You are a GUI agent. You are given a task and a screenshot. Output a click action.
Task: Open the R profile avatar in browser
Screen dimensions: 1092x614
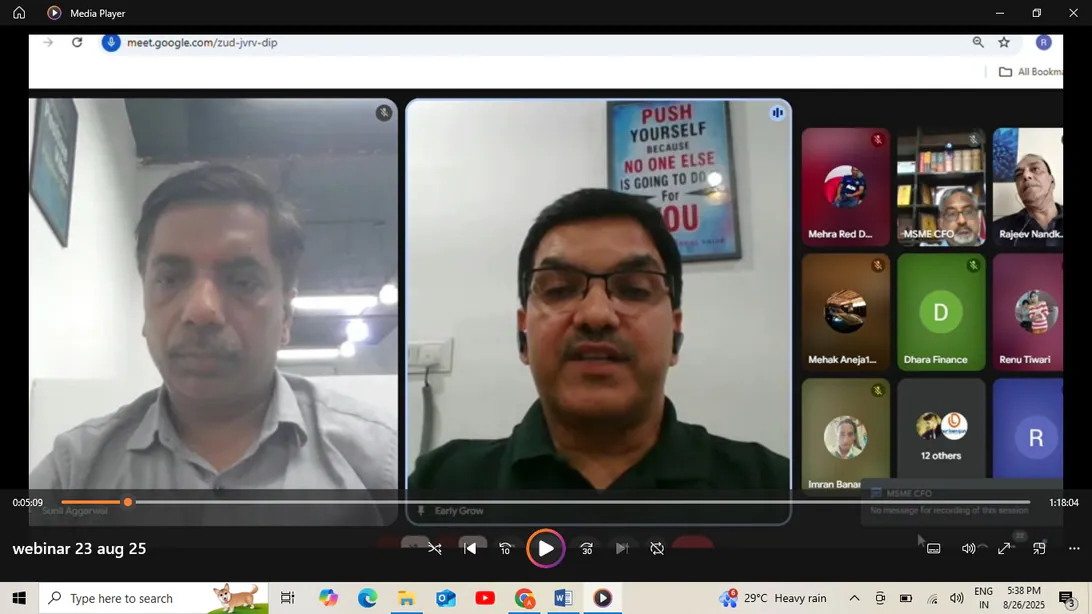[1043, 42]
